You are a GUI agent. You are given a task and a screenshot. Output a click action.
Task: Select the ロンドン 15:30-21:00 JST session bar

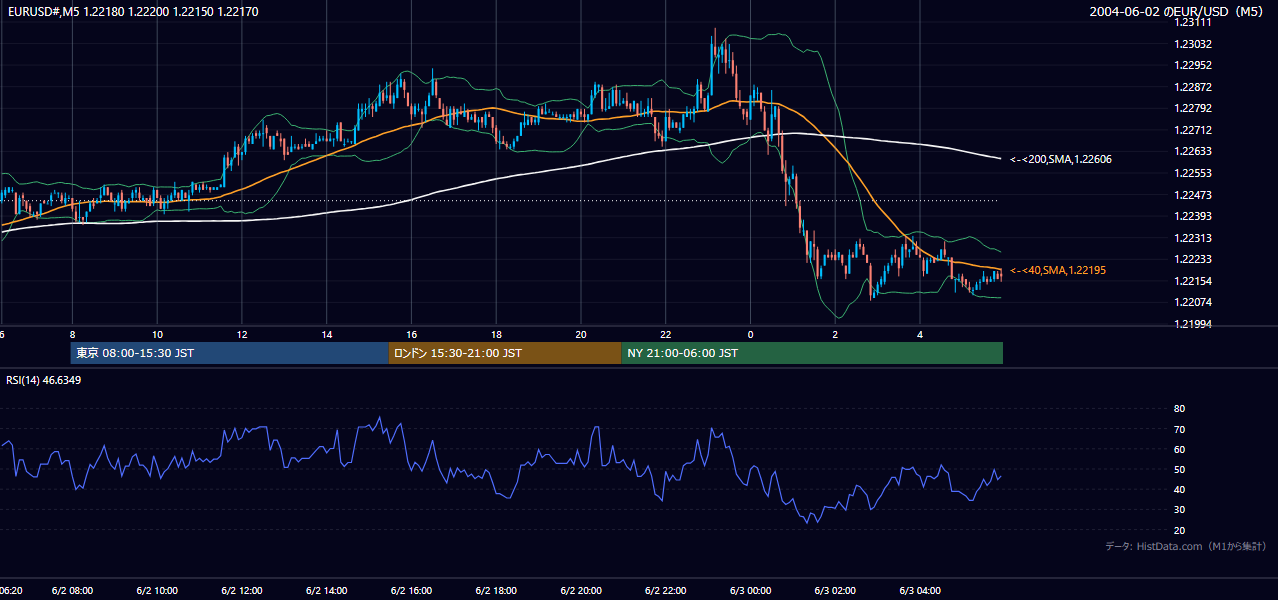(x=504, y=353)
